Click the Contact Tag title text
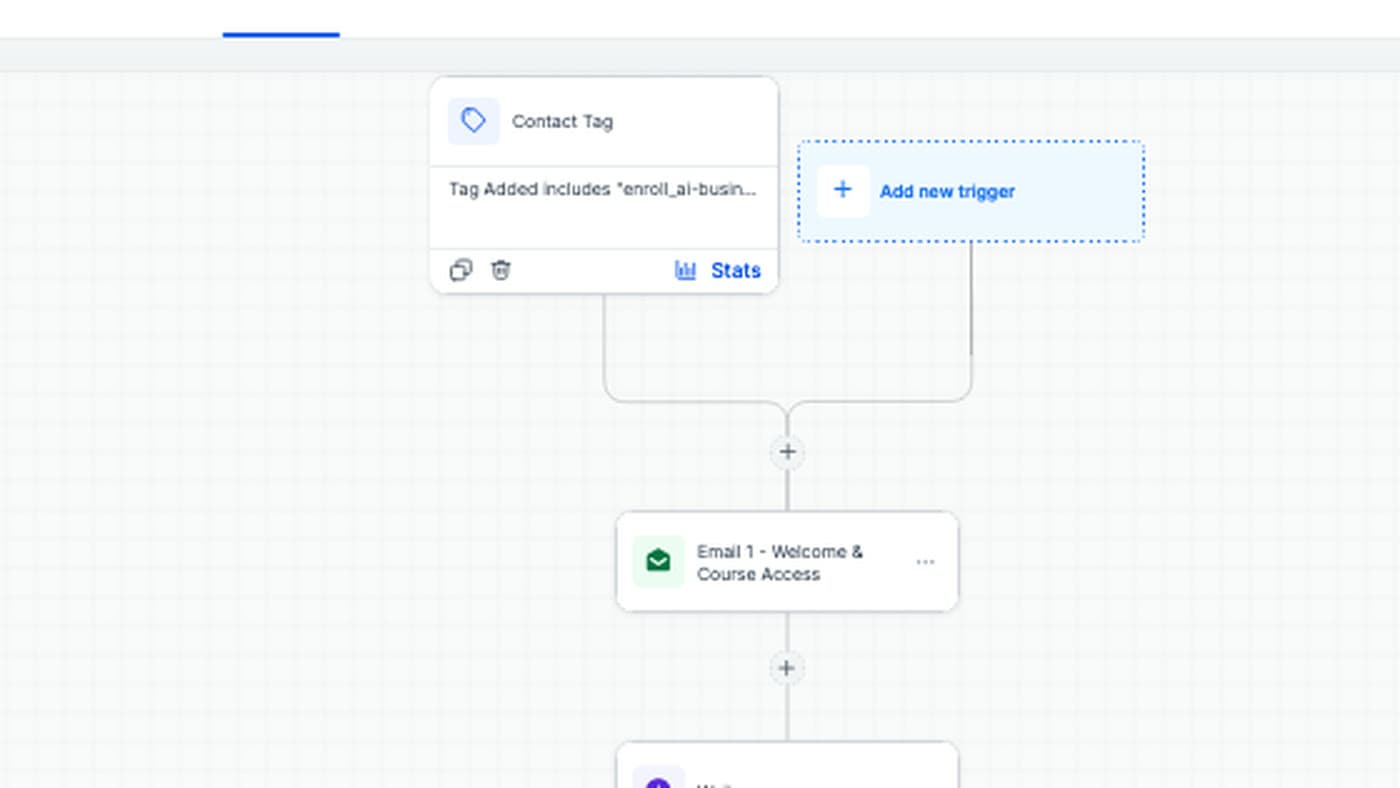 (562, 121)
